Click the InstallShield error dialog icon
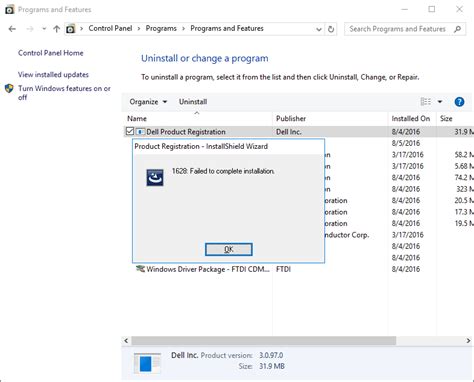The height and width of the screenshot is (382, 474). coord(155,177)
